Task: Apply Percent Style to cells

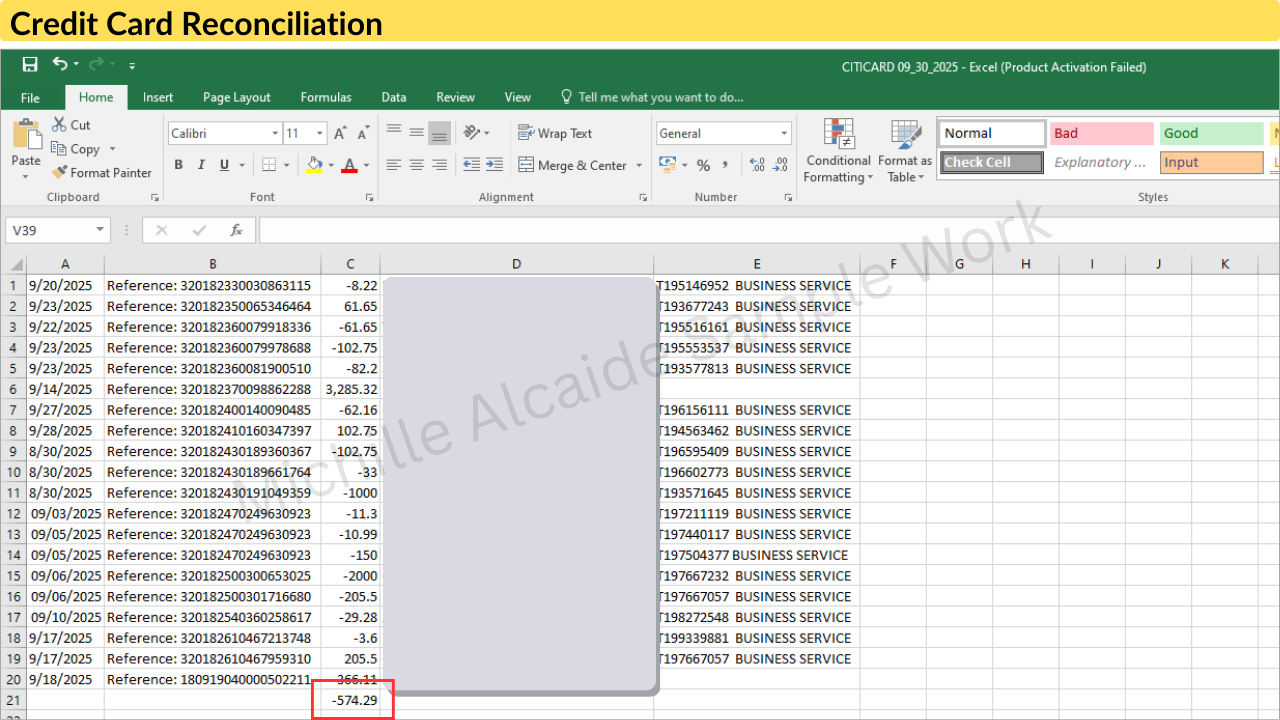Action: click(x=703, y=165)
